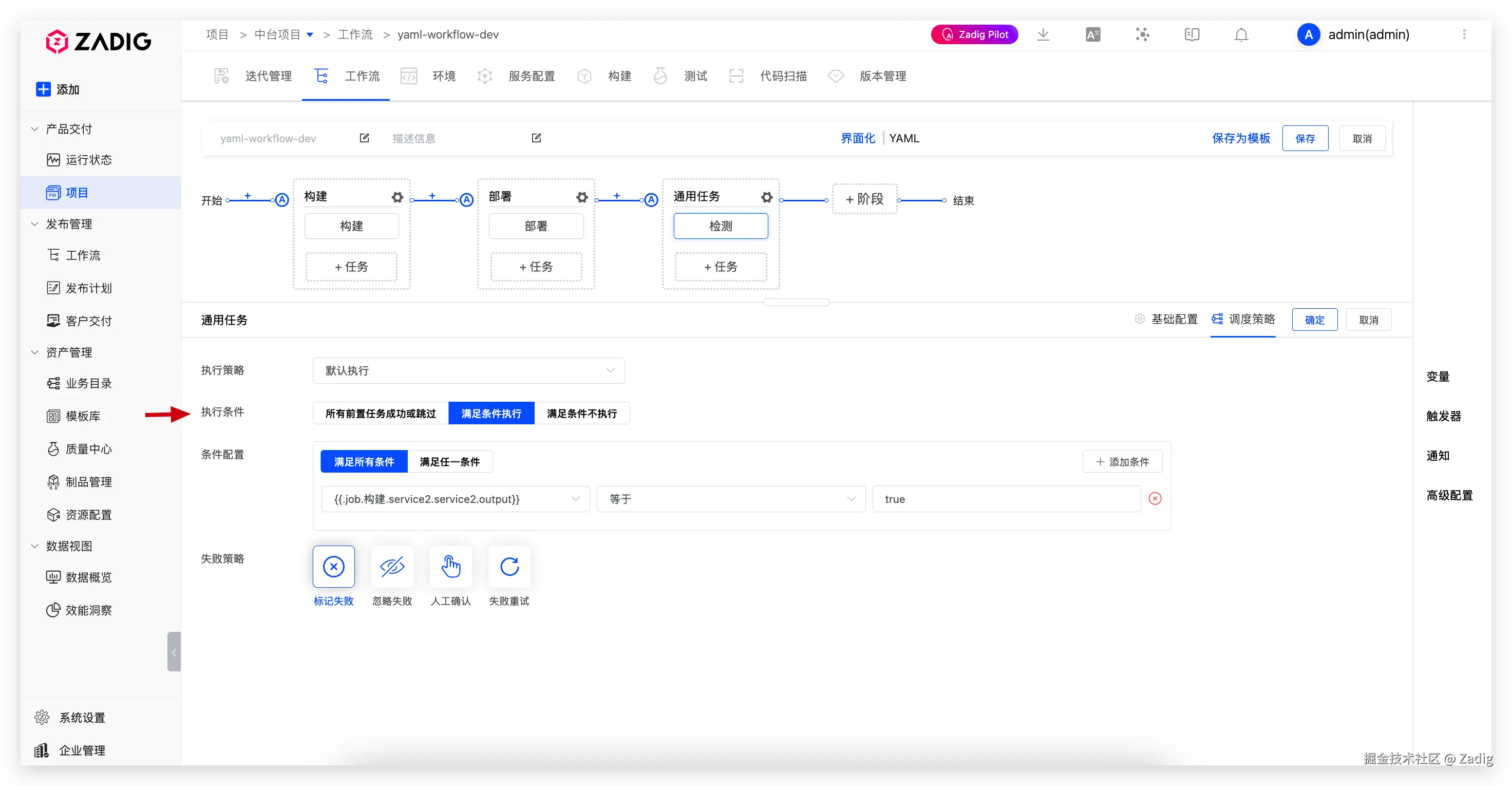Open the notification bell
The height and width of the screenshot is (786, 1512).
[1241, 34]
